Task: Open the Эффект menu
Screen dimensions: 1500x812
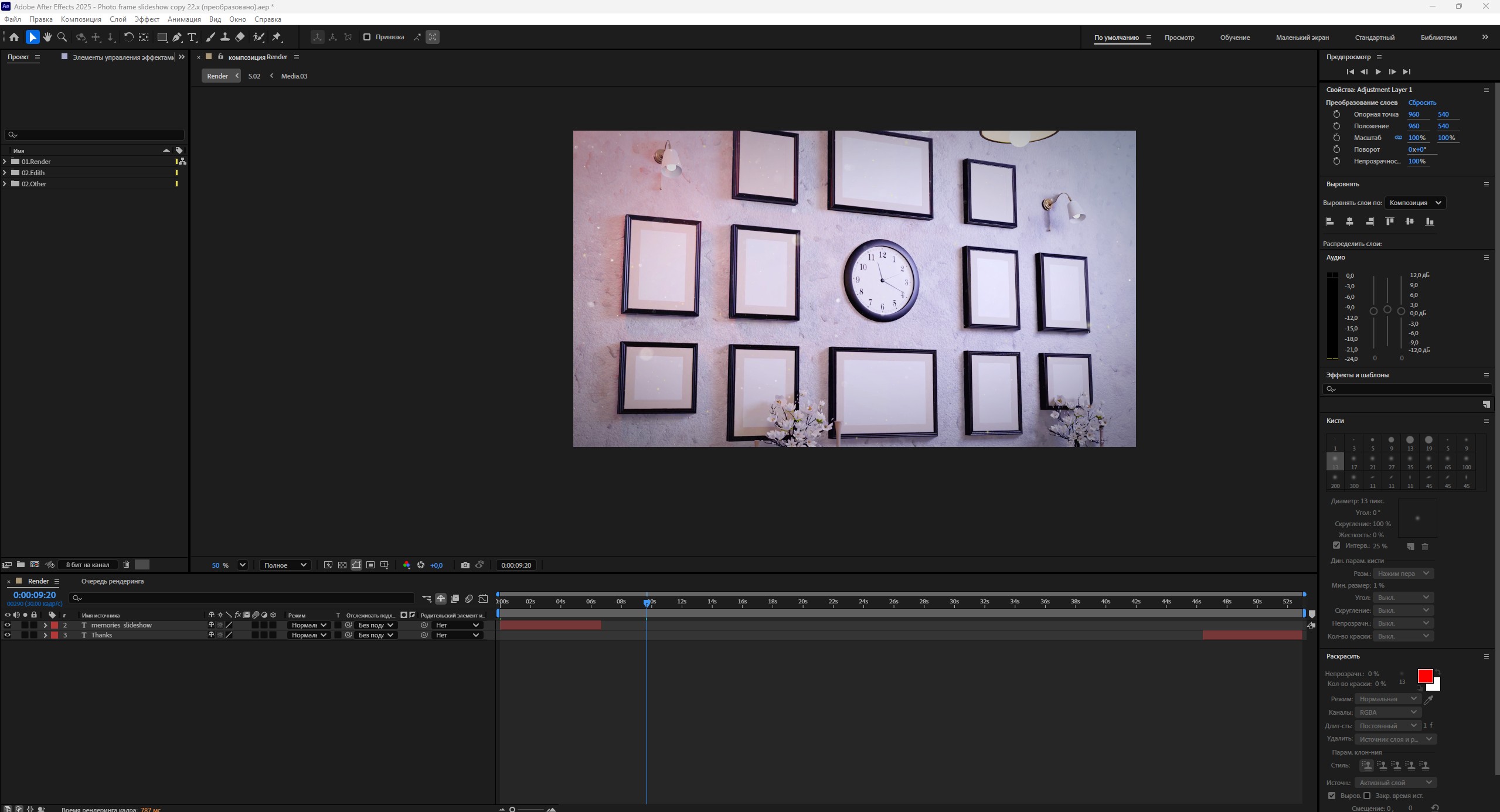Action: (147, 19)
